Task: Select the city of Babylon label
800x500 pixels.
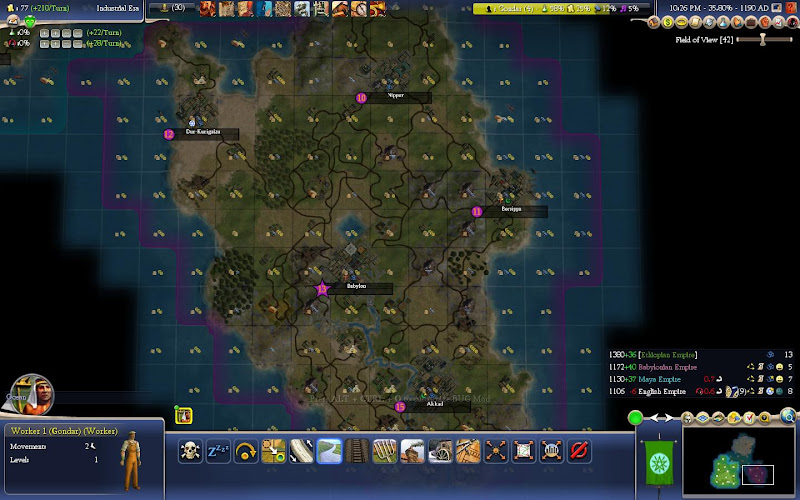Action: [x=356, y=286]
